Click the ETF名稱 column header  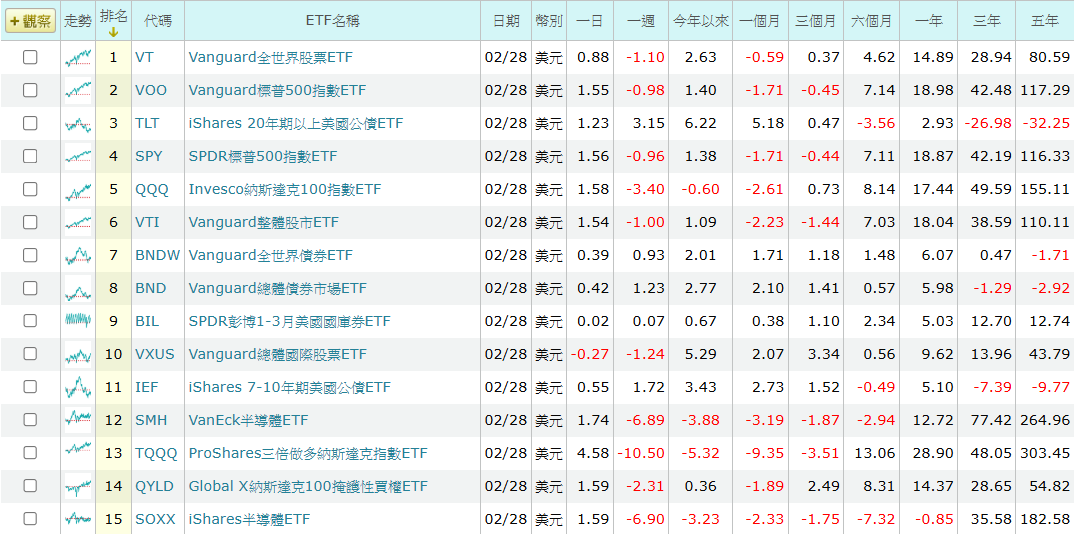click(332, 21)
